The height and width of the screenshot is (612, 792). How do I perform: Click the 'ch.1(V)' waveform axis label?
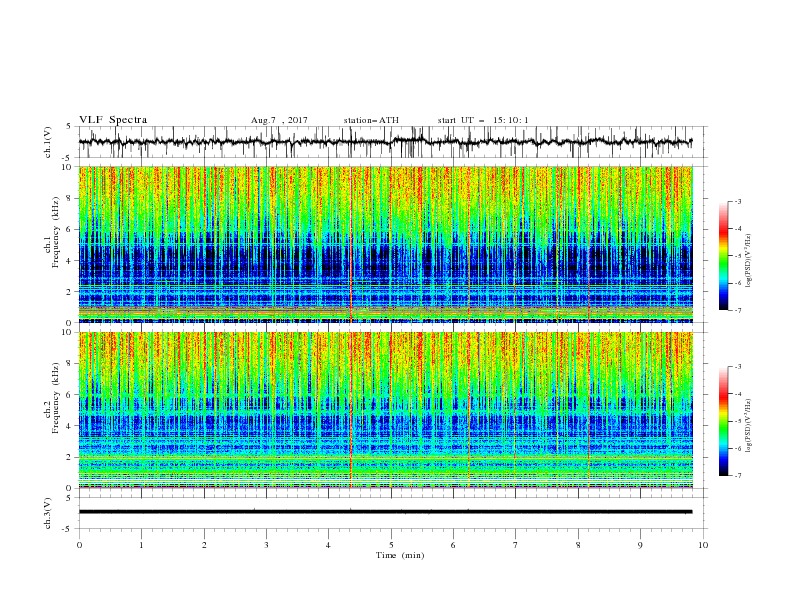pos(48,142)
